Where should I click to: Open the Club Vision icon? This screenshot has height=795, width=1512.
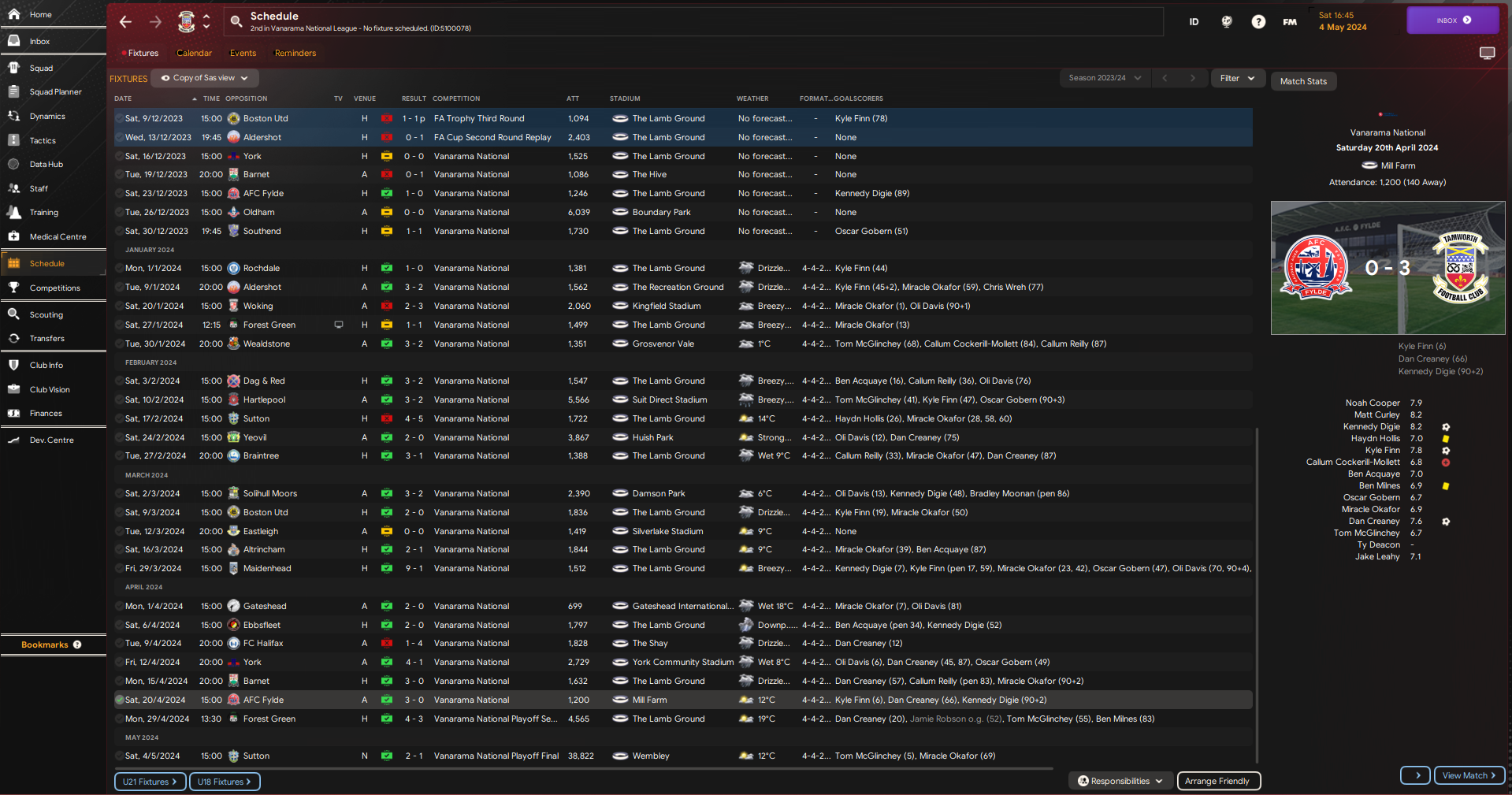13,389
